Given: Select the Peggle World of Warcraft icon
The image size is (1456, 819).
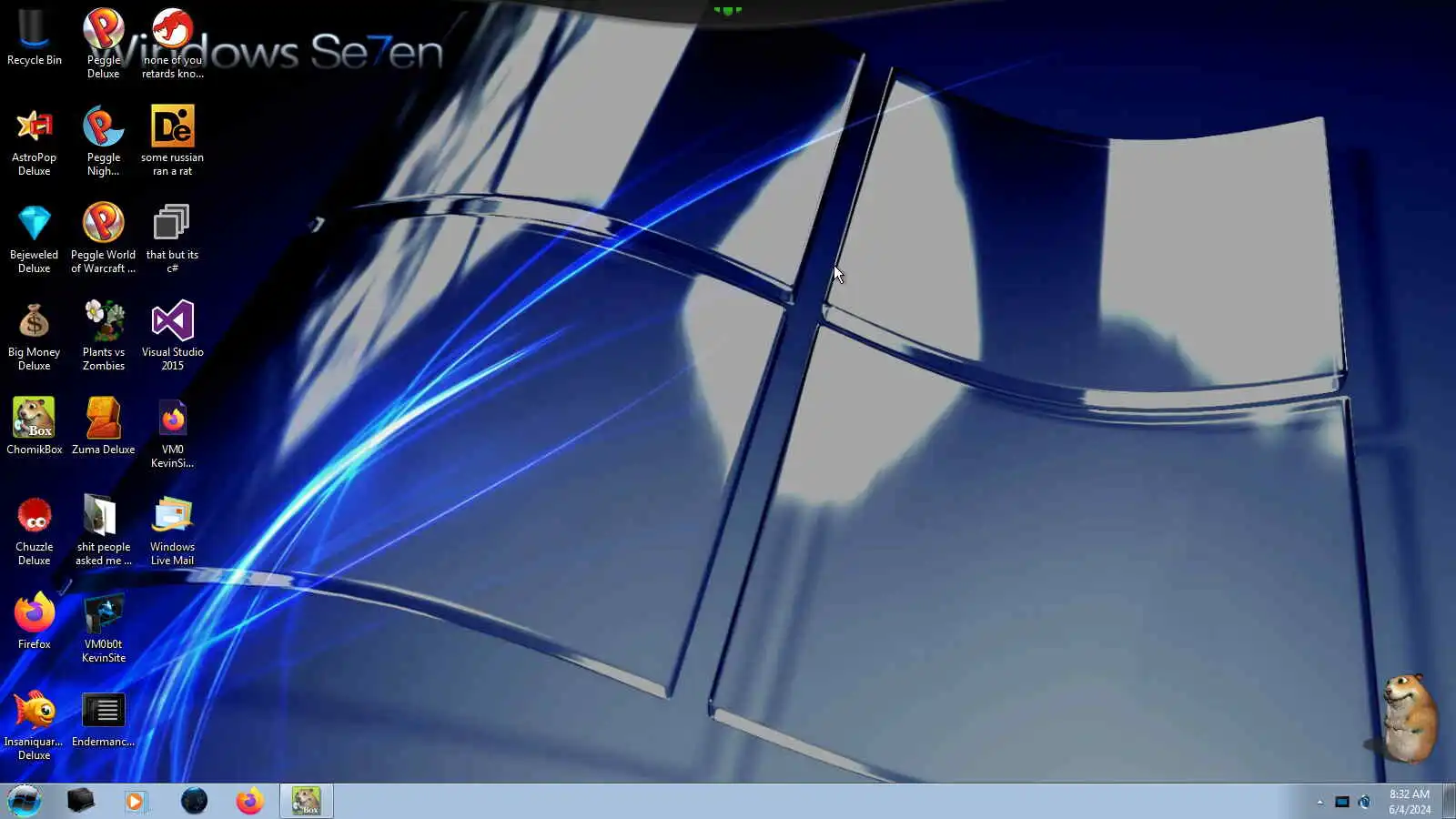Looking at the screenshot, I should (x=103, y=238).
